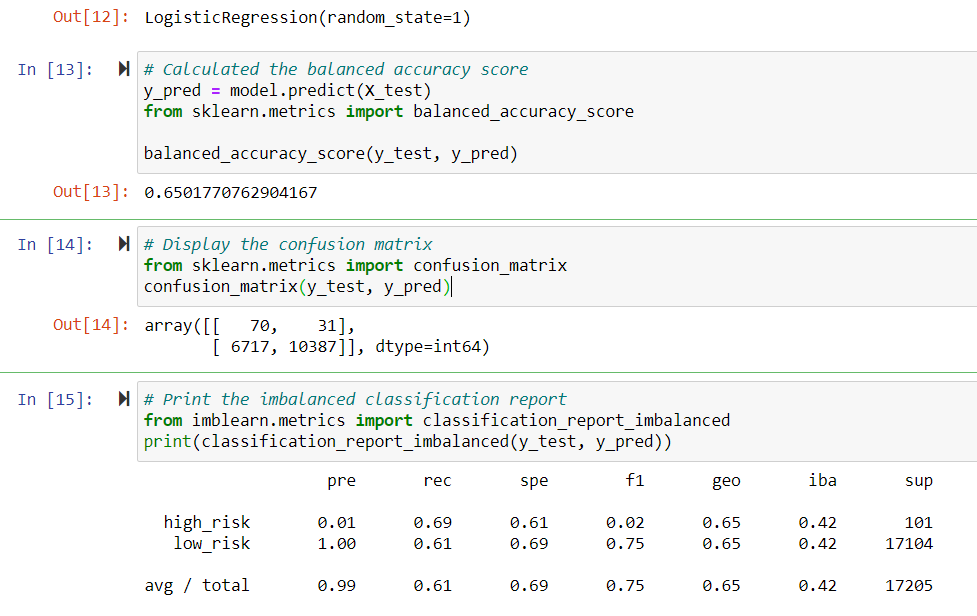Click the low_risk precision value 1.00

(x=336, y=544)
